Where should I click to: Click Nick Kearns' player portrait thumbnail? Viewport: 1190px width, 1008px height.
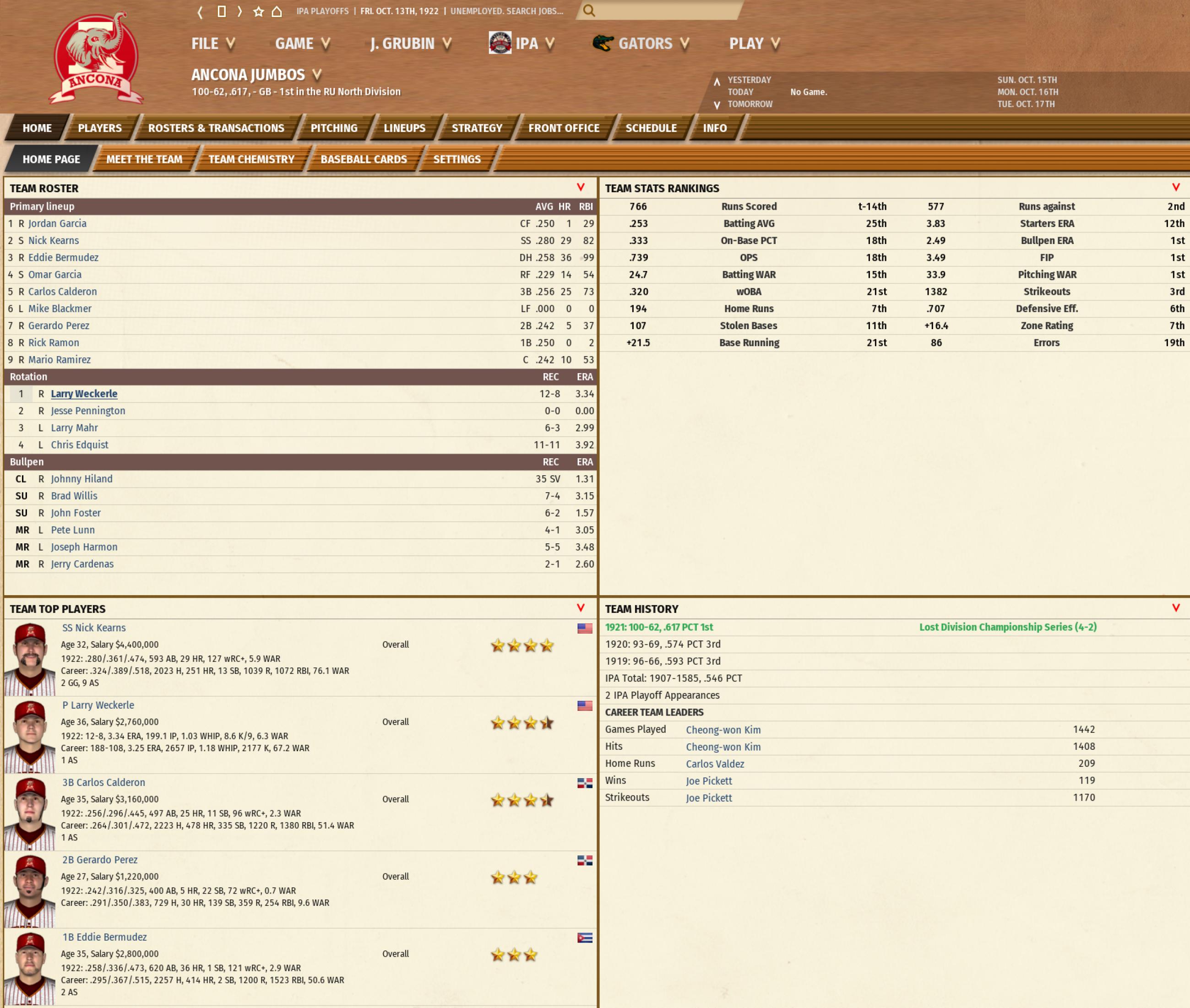tap(30, 658)
